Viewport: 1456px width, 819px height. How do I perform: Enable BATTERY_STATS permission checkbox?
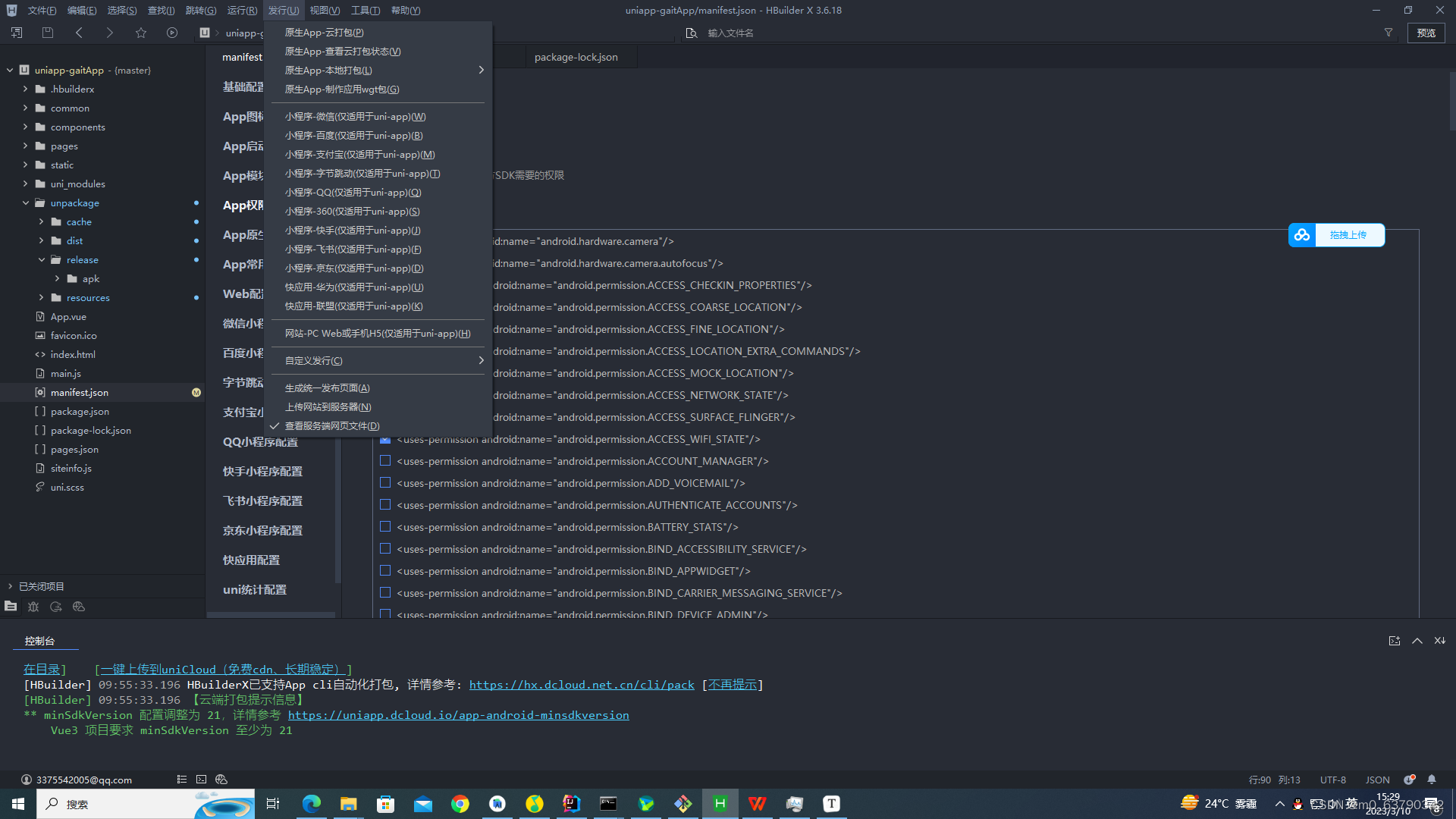(x=385, y=527)
